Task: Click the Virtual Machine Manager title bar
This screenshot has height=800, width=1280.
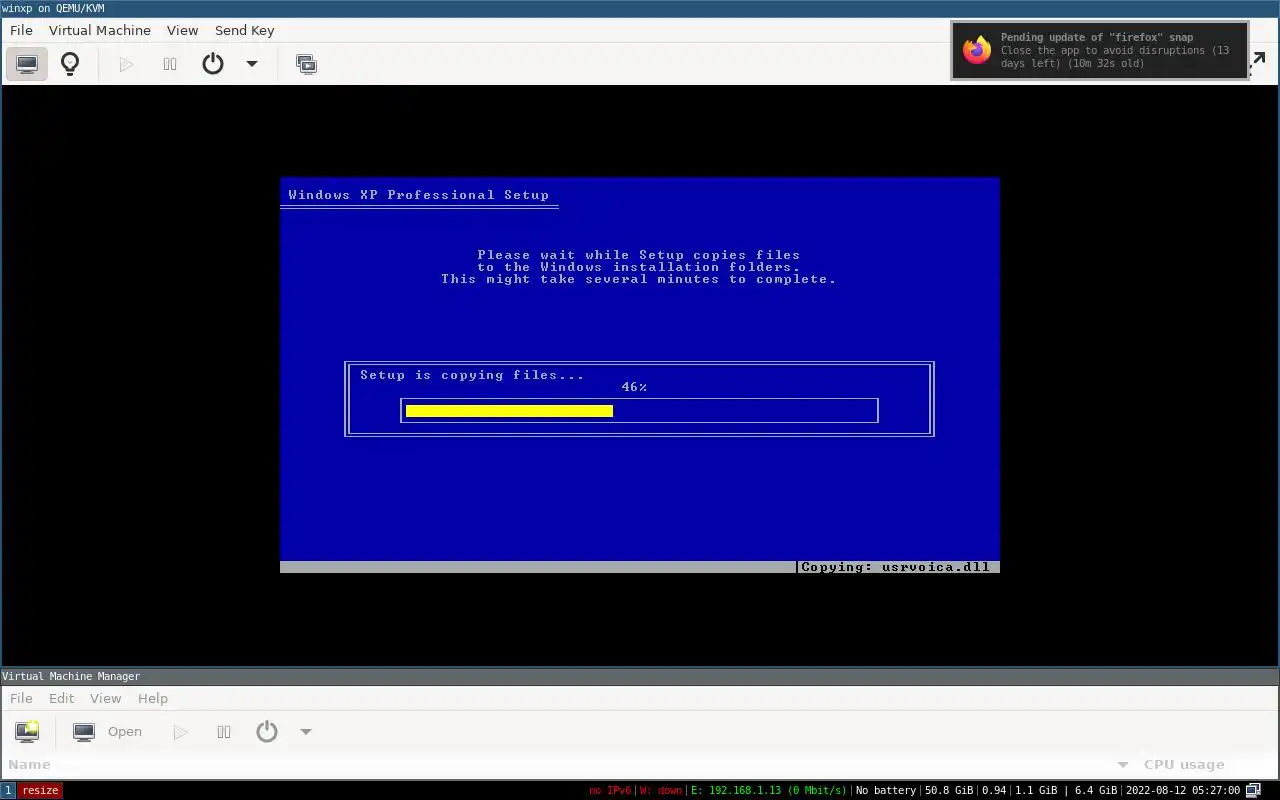Action: (x=640, y=676)
